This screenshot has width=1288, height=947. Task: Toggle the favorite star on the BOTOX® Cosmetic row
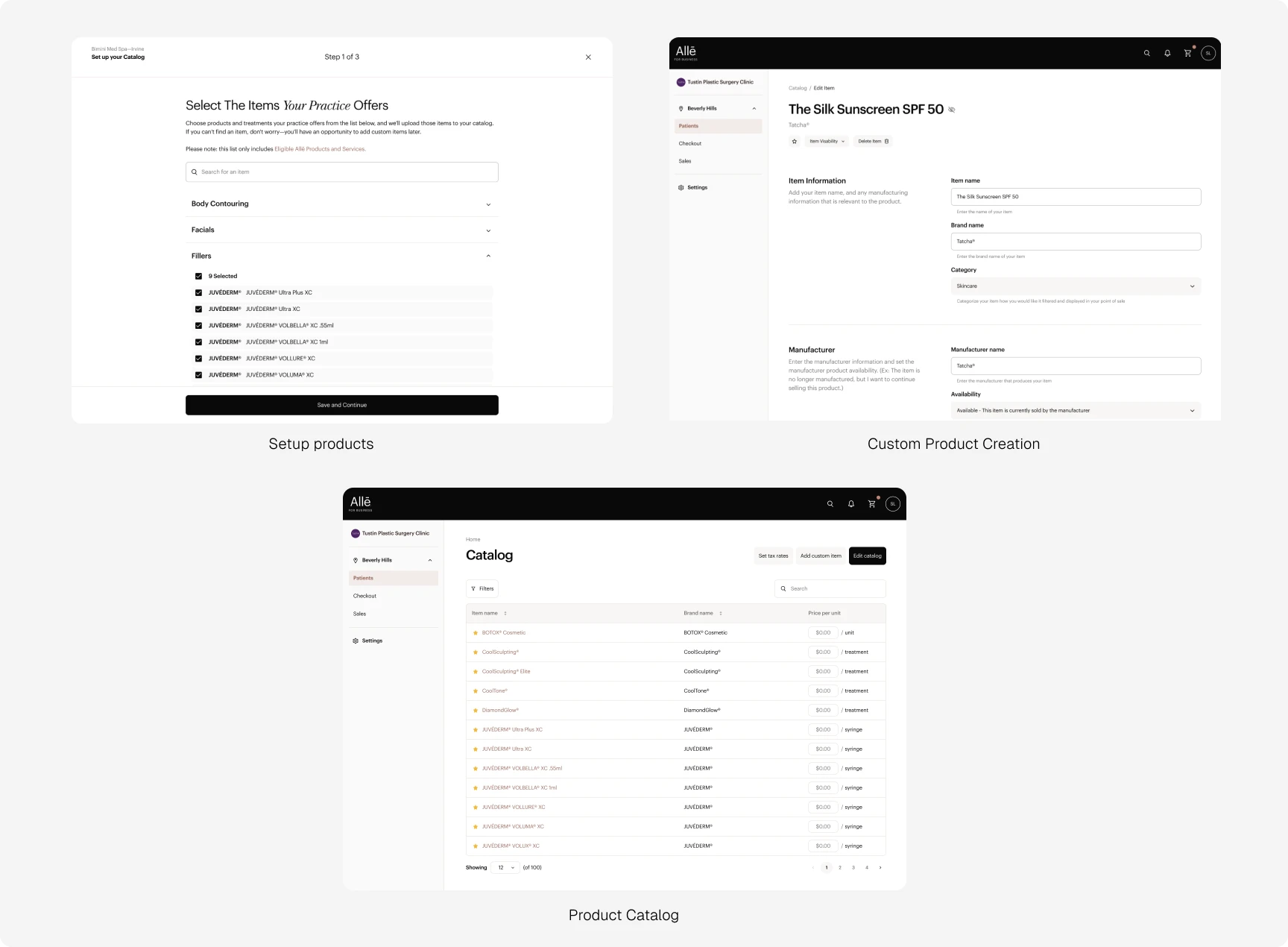tap(476, 633)
